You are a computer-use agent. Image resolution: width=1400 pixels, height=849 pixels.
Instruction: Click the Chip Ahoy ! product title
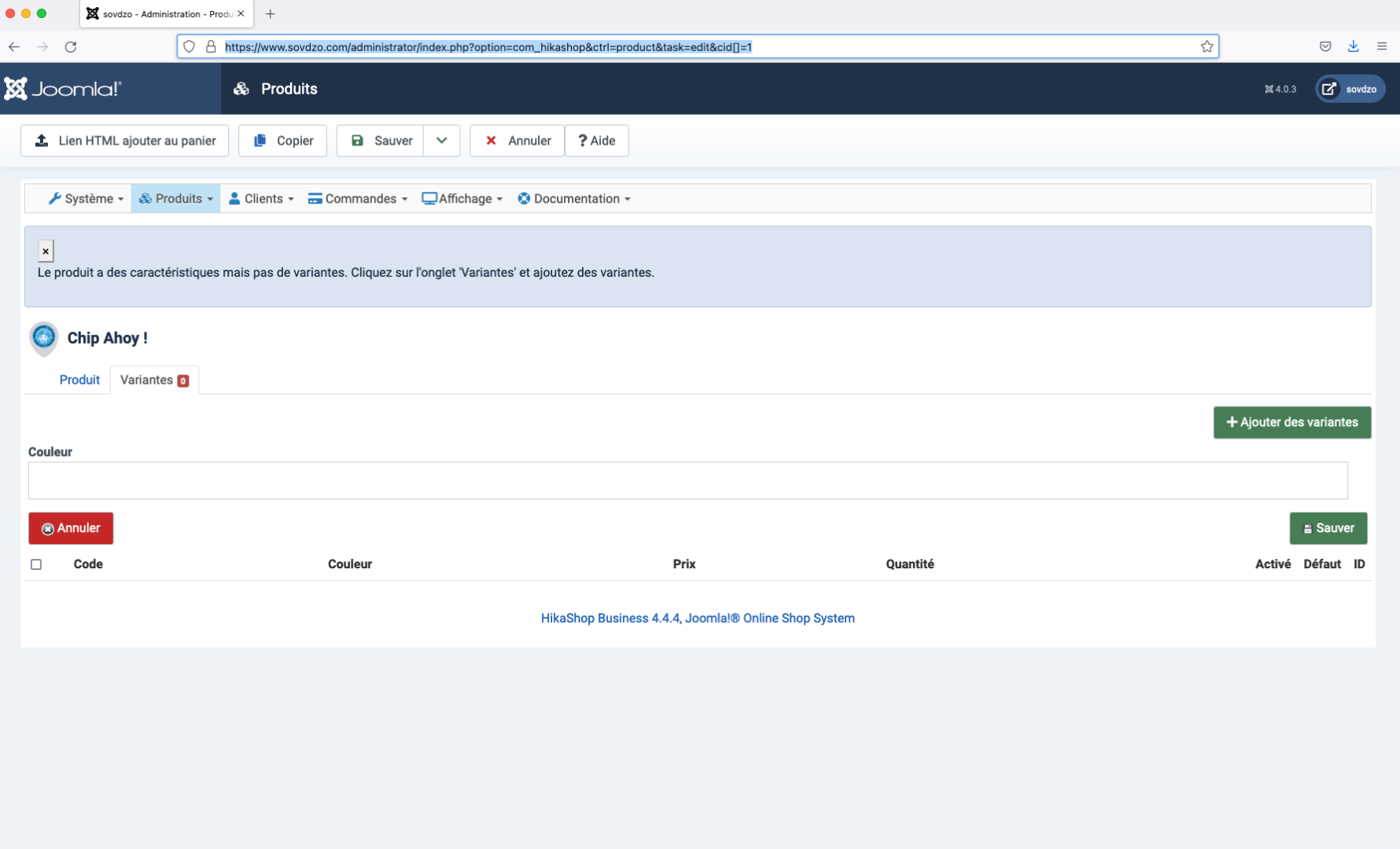(x=108, y=338)
